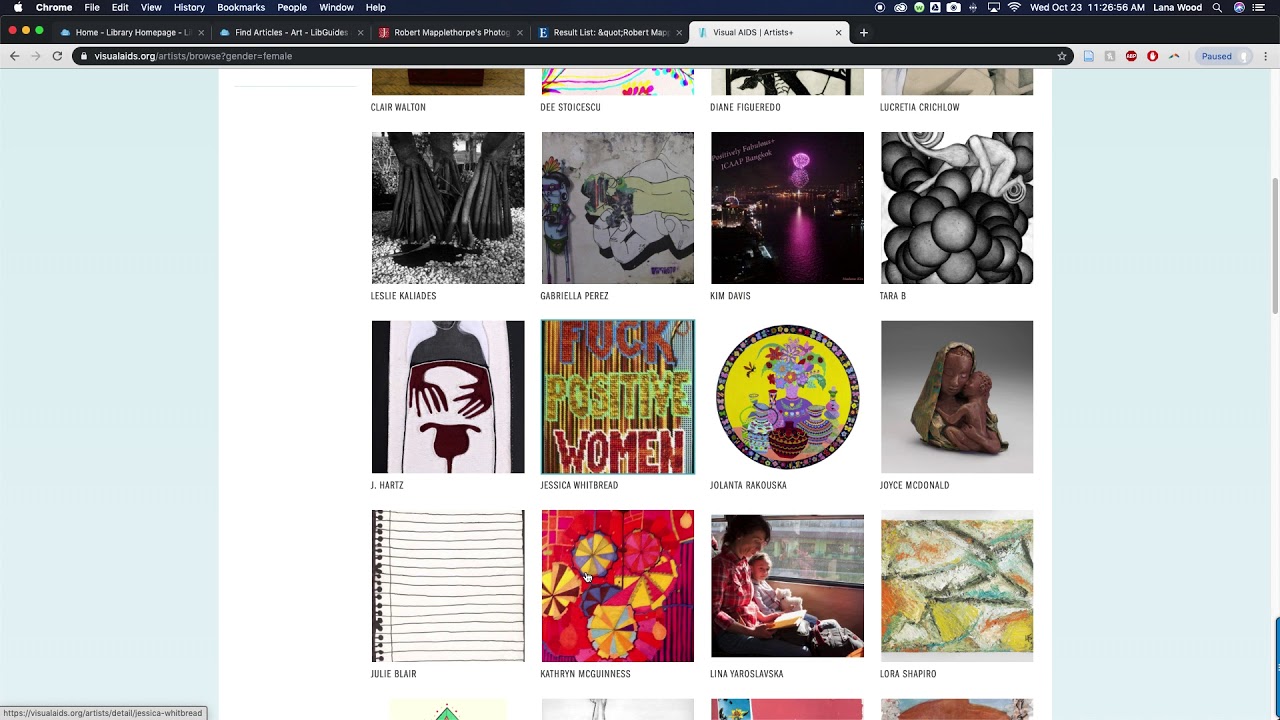1280x720 pixels.
Task: Open Spotlight search magnifier
Action: coord(1217,7)
